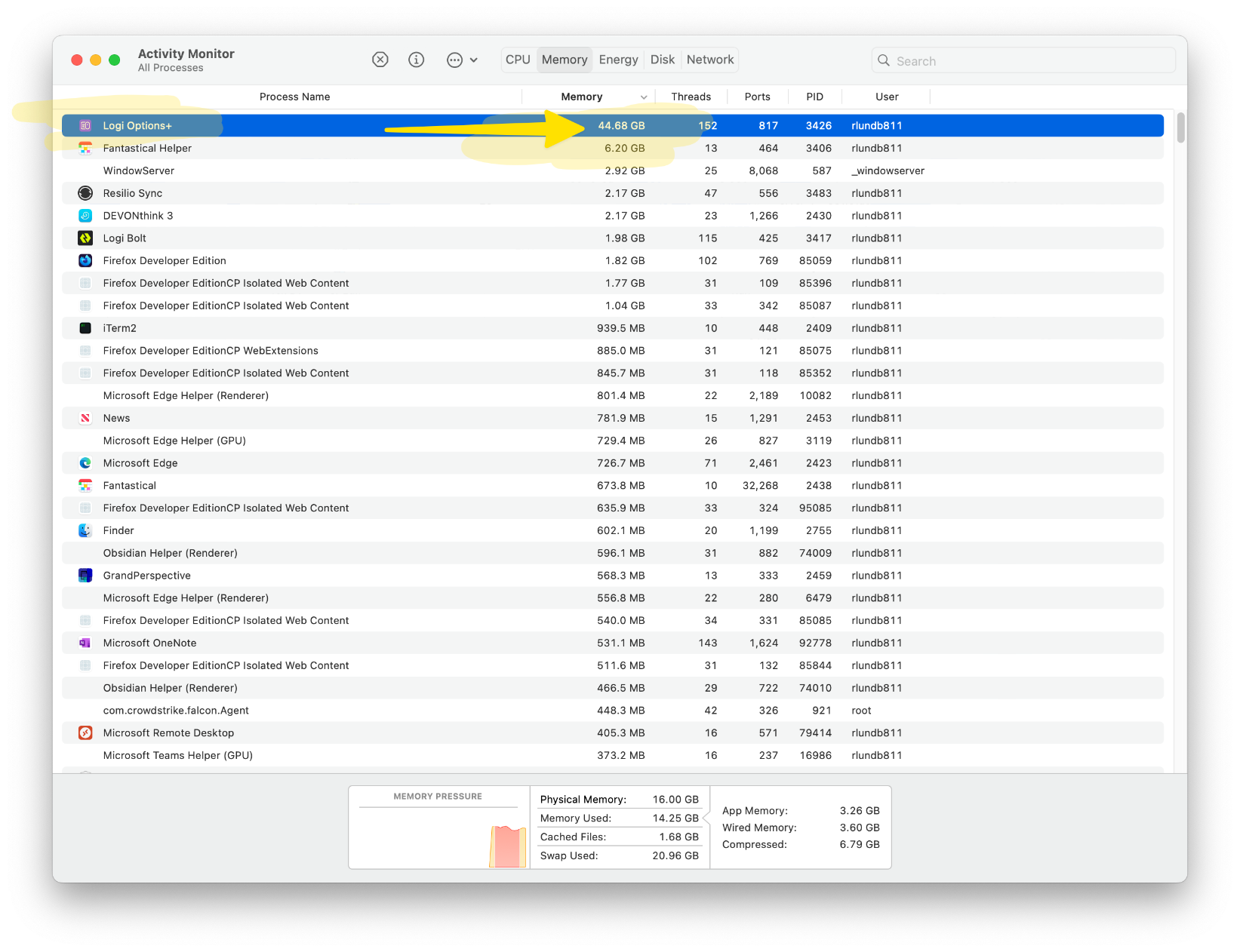Click the GrandPerspective icon
The height and width of the screenshot is (952, 1240).
click(x=85, y=576)
